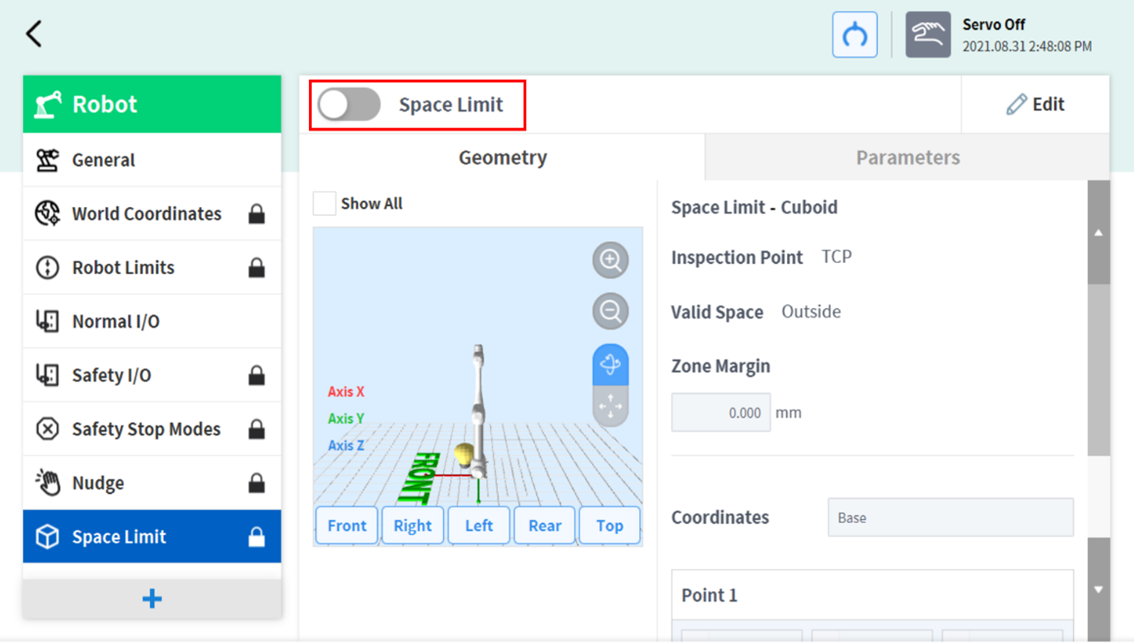Click the plus icon to add item

click(x=152, y=598)
